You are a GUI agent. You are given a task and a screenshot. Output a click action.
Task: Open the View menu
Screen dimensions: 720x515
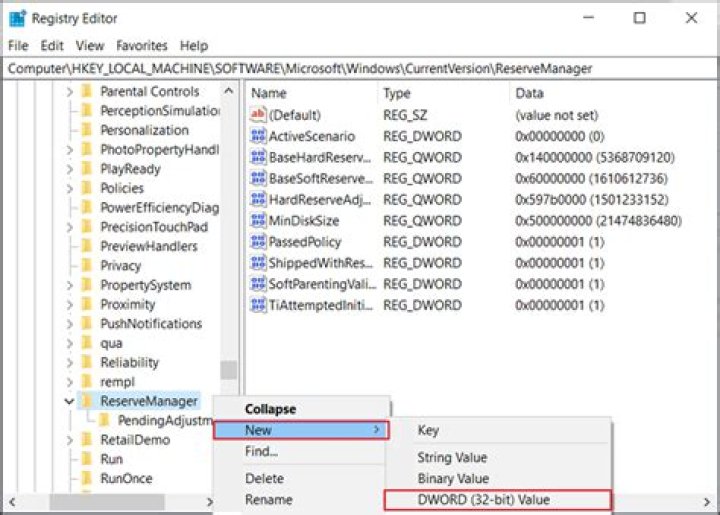pos(90,45)
